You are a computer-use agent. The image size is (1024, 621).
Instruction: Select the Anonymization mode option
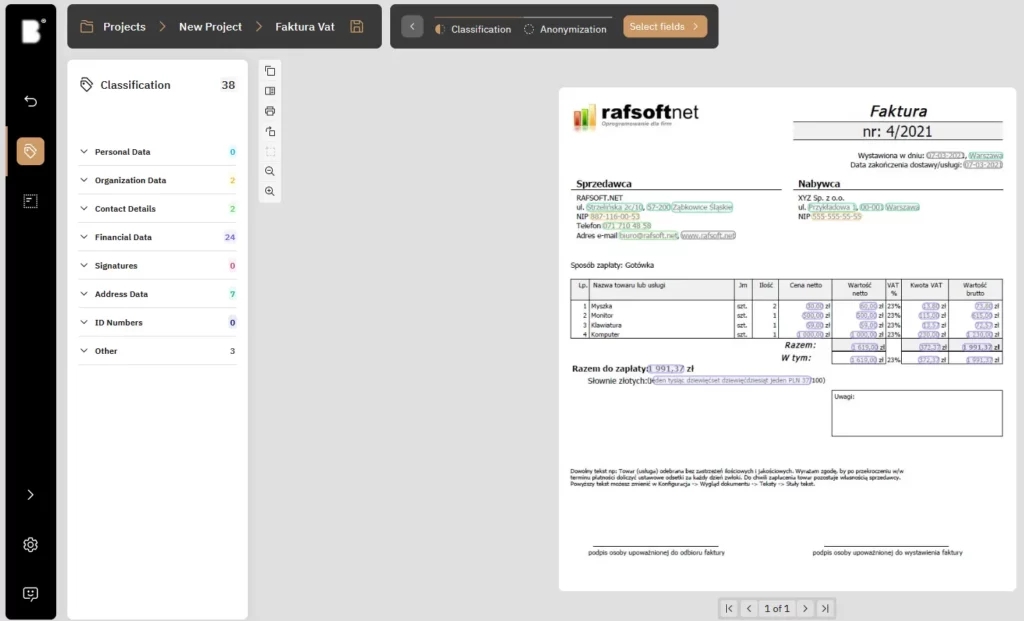coord(565,29)
